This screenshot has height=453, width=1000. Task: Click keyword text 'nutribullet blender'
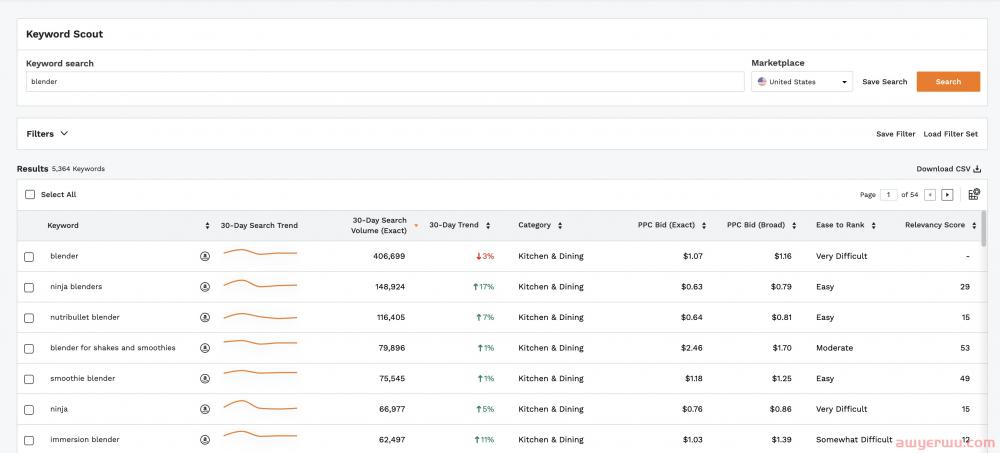tap(85, 317)
